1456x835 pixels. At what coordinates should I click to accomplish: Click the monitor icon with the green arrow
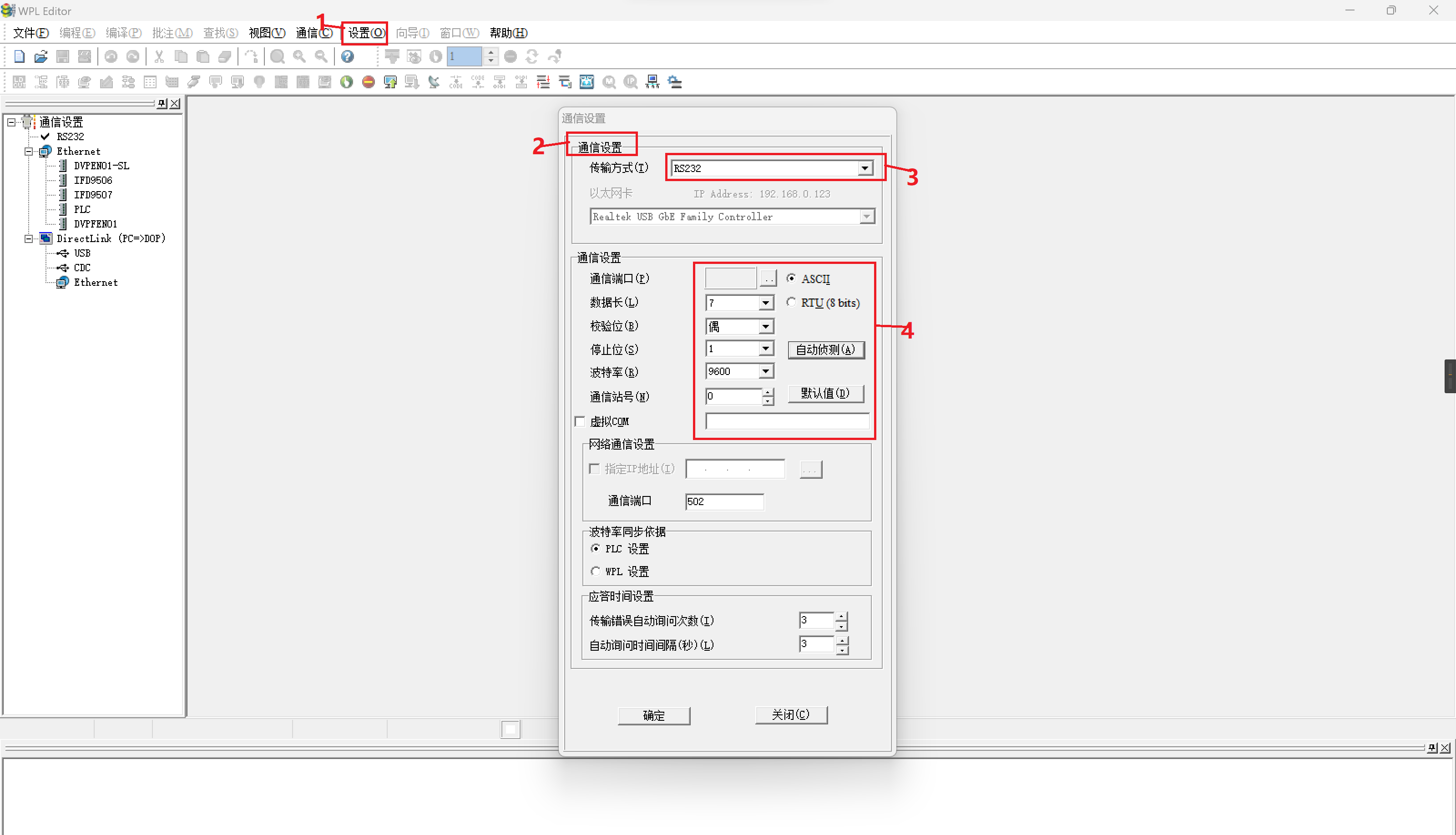[x=390, y=82]
